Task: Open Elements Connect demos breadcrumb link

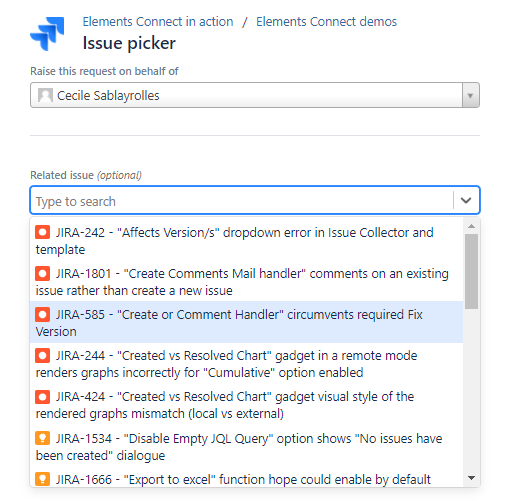Action: click(326, 22)
